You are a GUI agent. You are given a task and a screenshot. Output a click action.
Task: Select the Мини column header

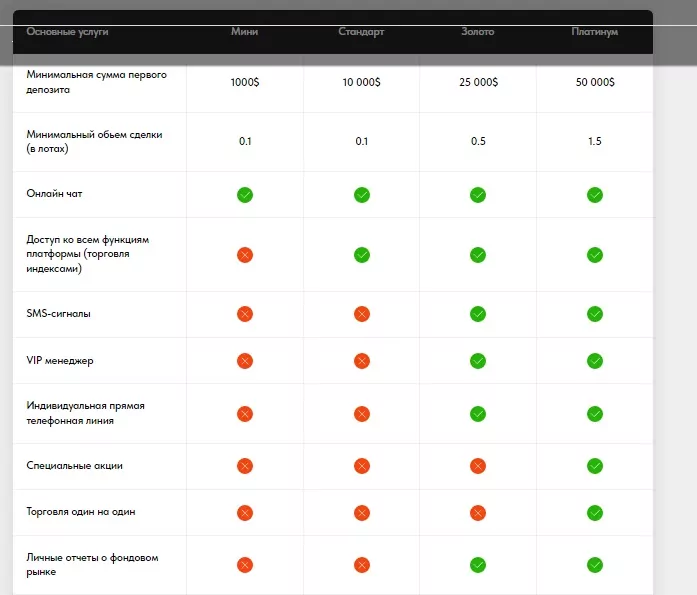[x=244, y=32]
